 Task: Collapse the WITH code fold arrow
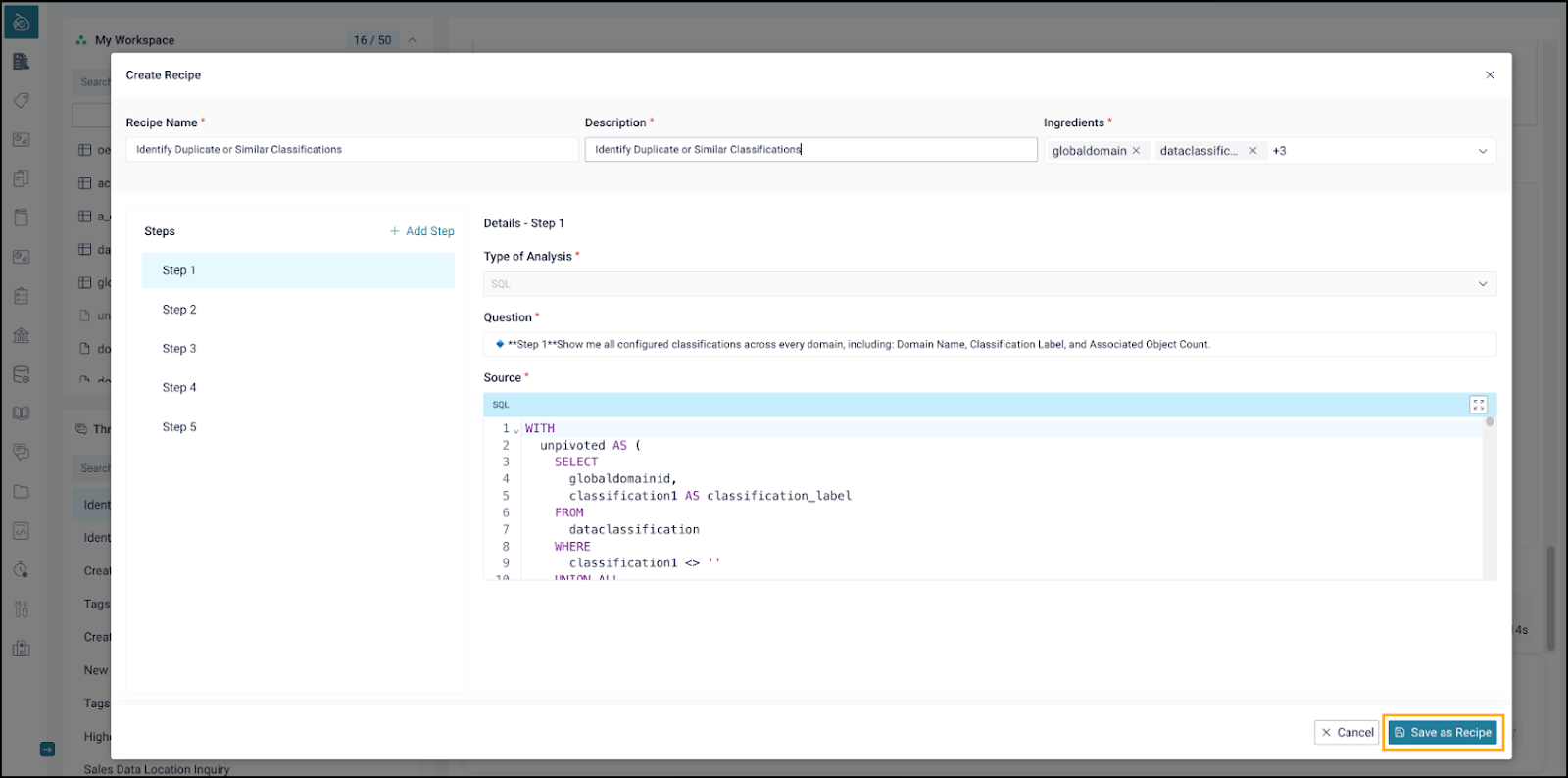(x=516, y=430)
